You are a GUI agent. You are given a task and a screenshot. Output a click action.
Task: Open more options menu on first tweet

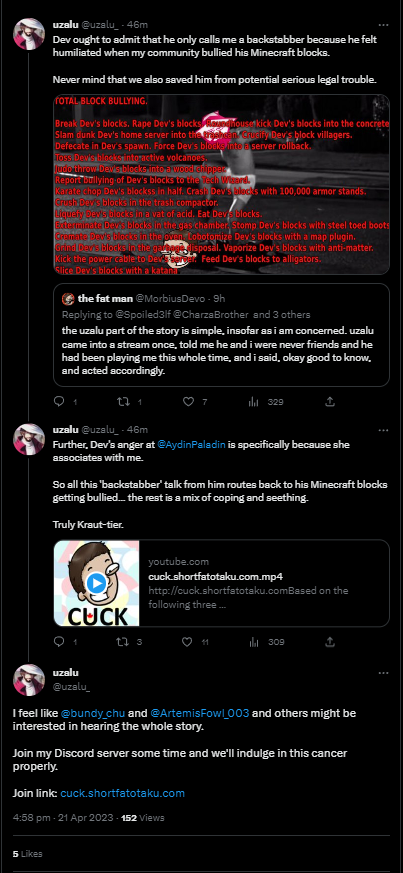[384, 25]
